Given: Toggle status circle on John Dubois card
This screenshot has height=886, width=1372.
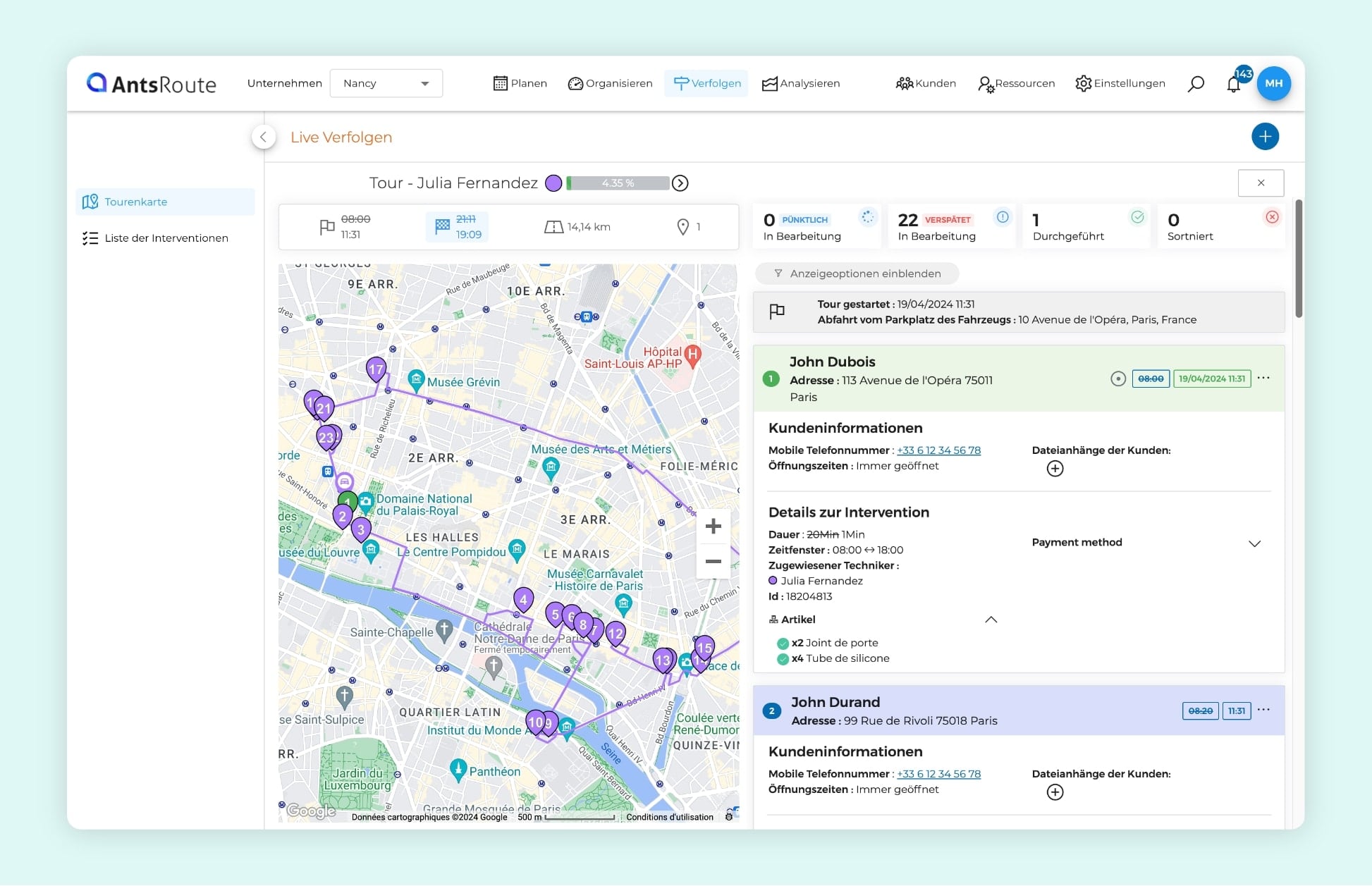Looking at the screenshot, I should click(x=1117, y=379).
